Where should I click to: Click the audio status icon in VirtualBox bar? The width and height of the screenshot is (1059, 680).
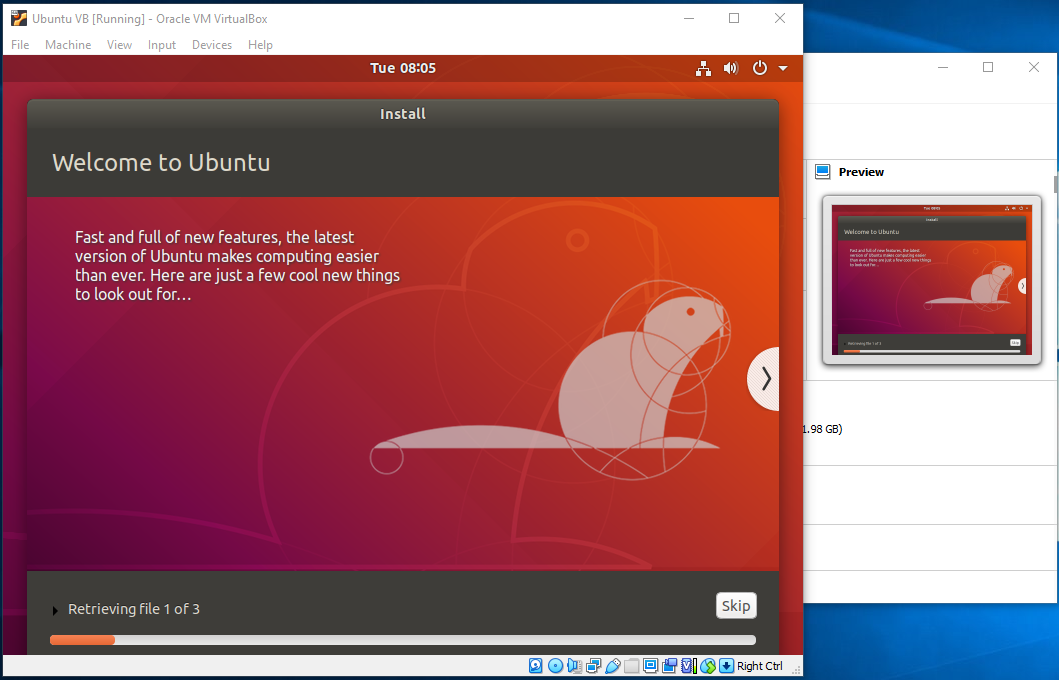click(575, 666)
